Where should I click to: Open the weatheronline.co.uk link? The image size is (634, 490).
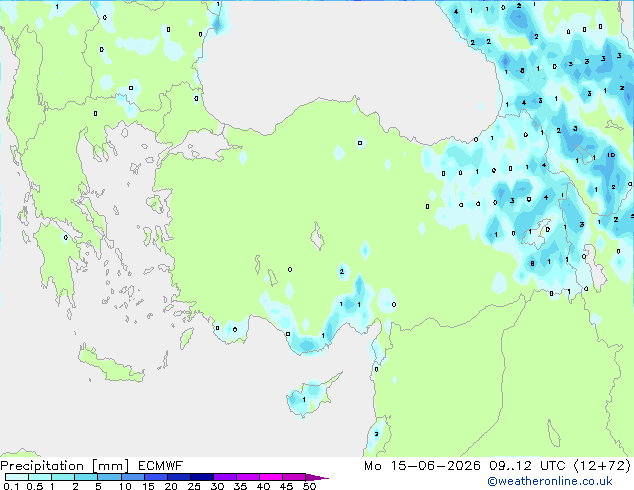[x=550, y=481]
